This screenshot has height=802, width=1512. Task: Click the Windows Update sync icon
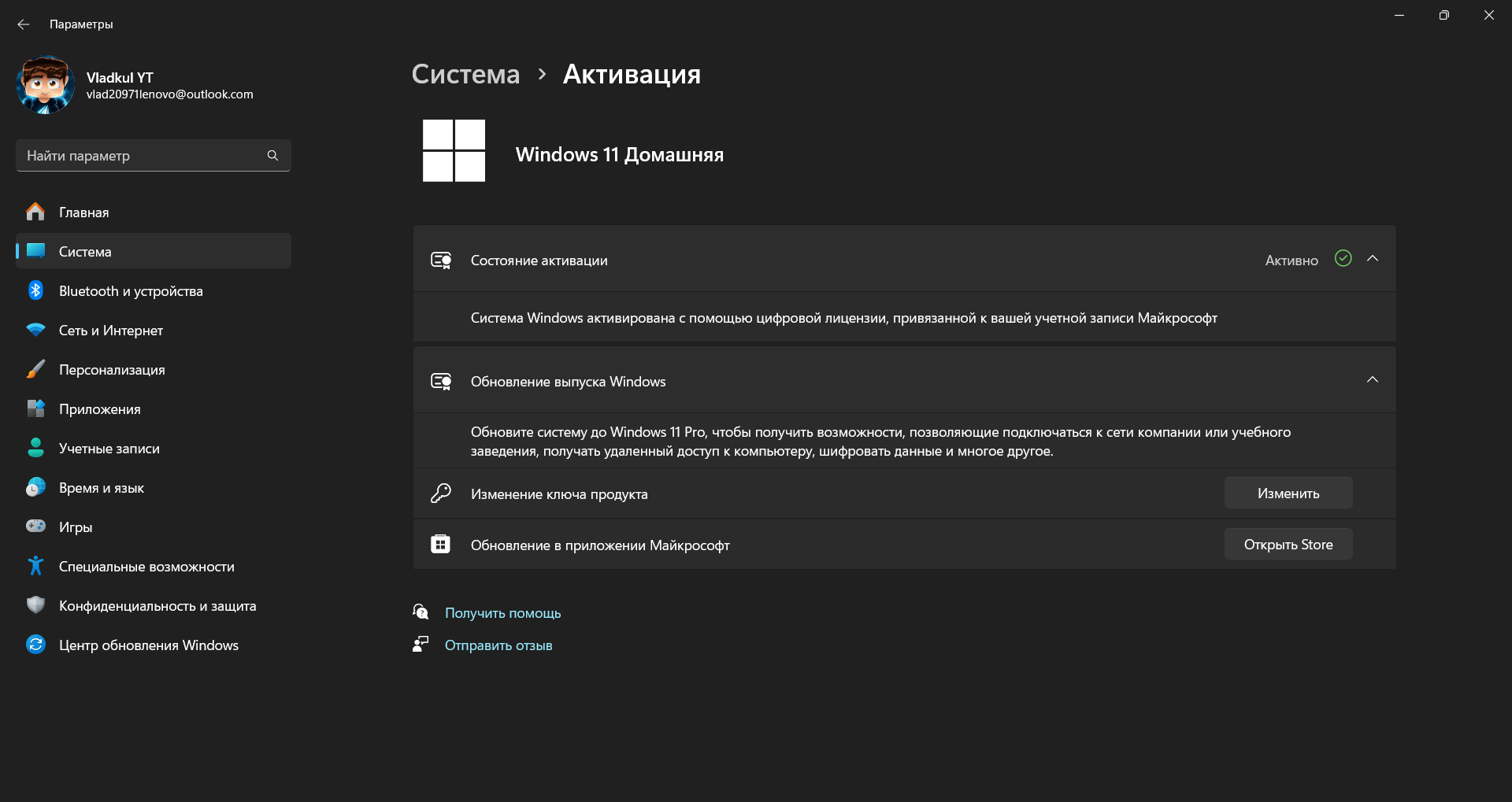tap(35, 645)
